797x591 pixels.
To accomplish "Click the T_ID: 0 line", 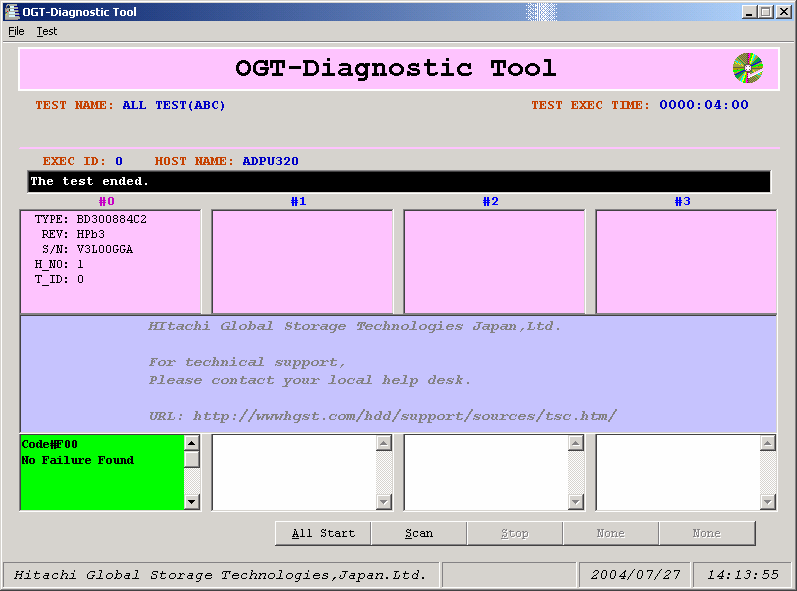I will coord(59,279).
